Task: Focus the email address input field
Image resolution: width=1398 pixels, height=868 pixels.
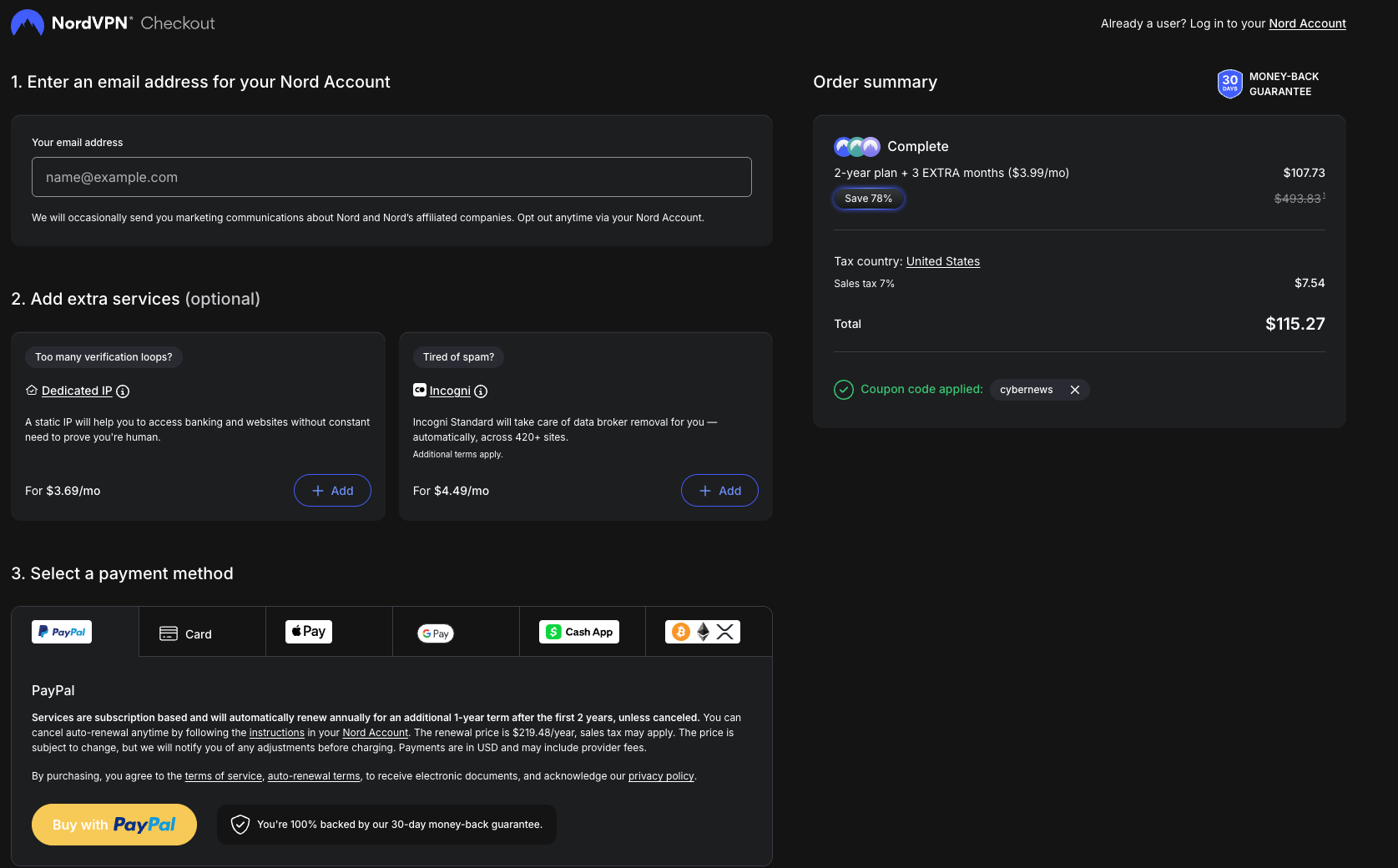Action: pos(391,177)
